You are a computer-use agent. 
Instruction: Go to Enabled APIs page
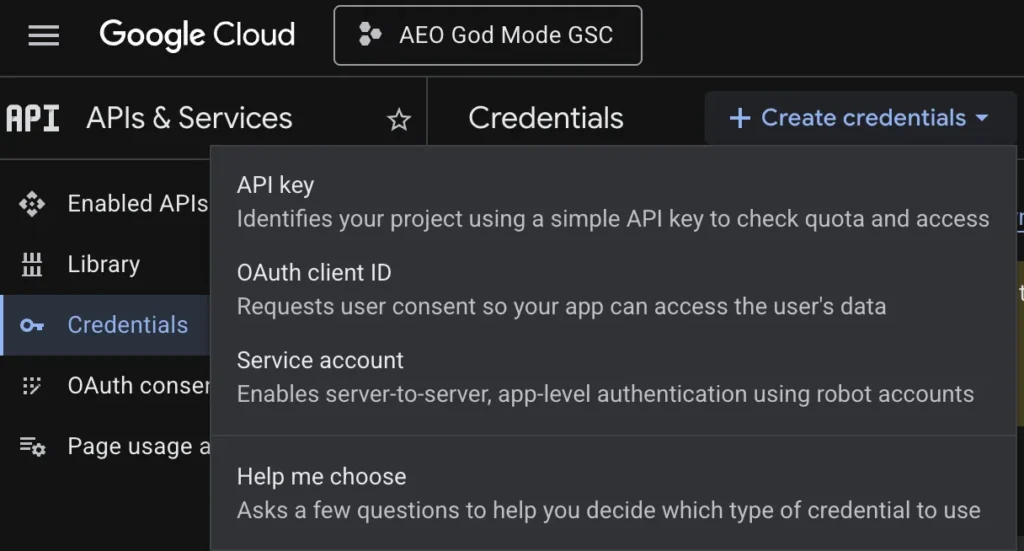tap(137, 204)
